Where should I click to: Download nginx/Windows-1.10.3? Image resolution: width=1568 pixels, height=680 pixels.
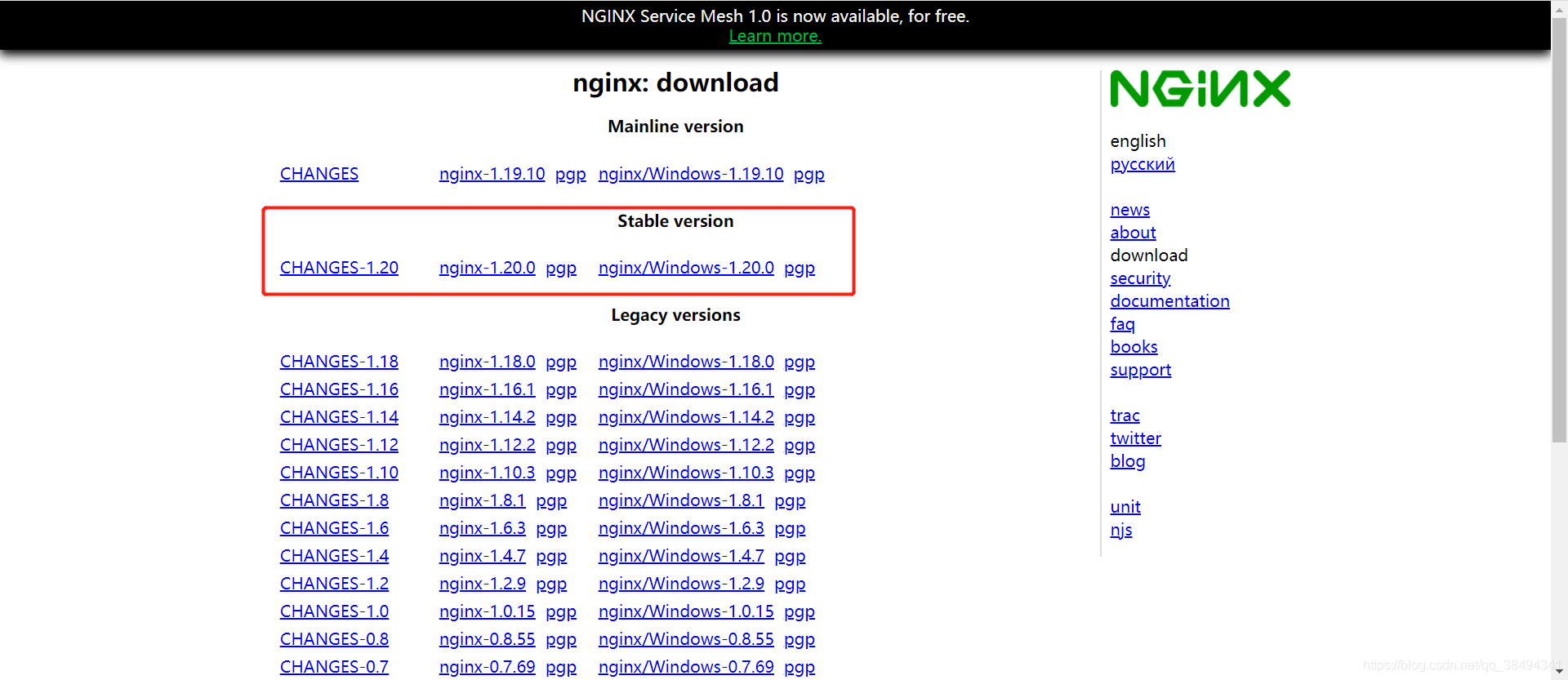[686, 473]
